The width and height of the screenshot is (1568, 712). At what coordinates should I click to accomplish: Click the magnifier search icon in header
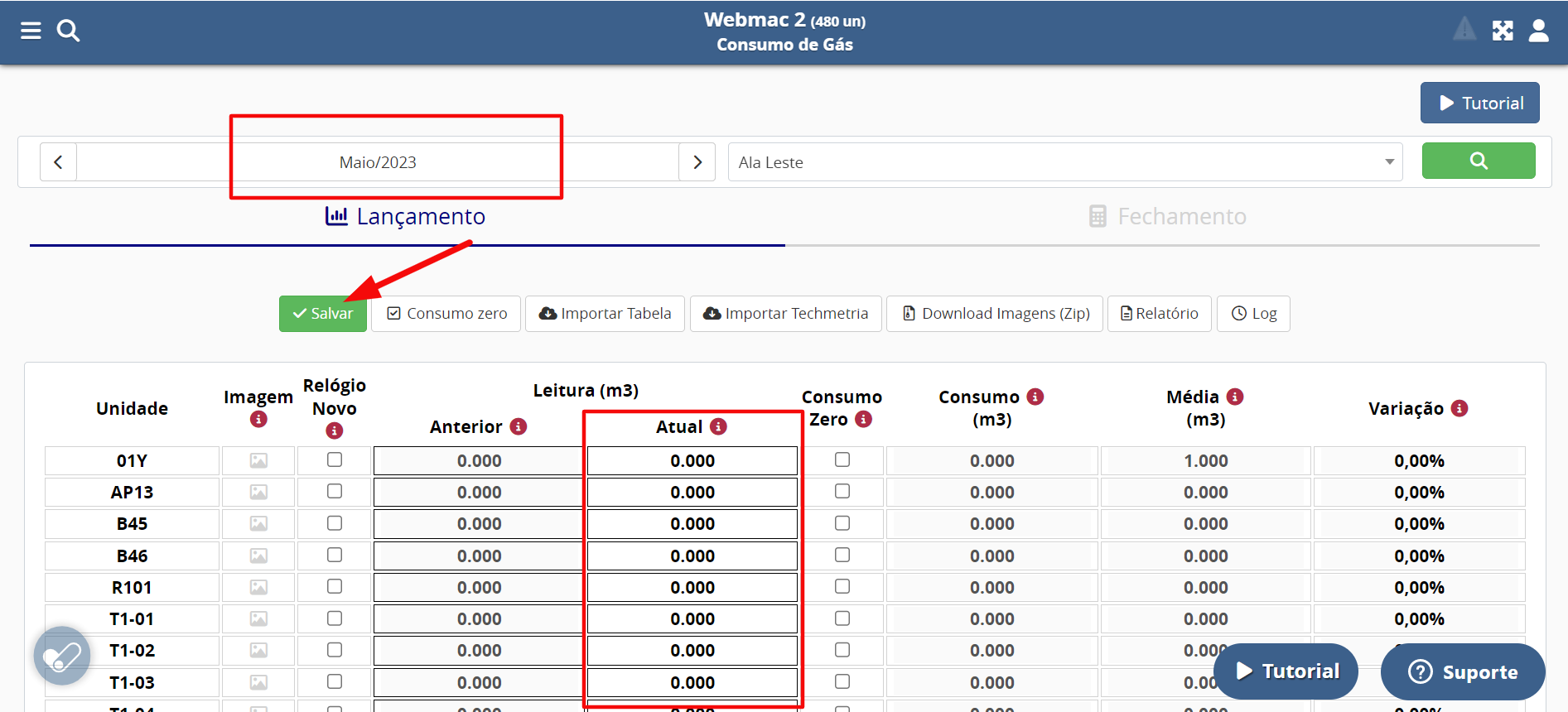tap(68, 31)
